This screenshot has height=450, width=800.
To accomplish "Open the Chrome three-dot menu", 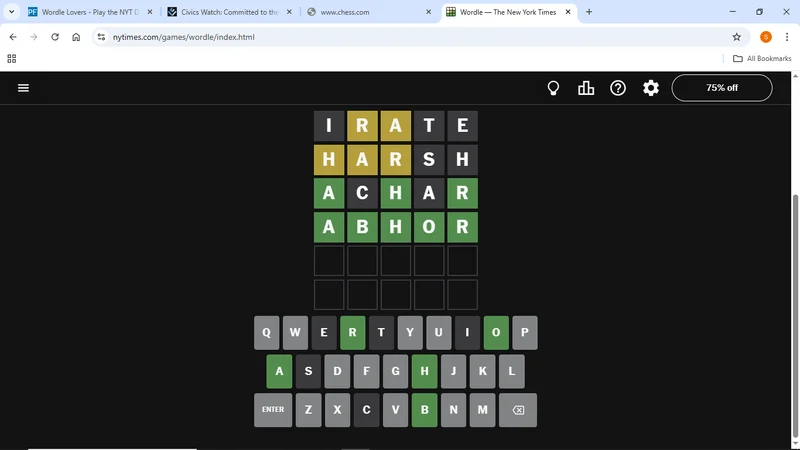I will (x=787, y=37).
